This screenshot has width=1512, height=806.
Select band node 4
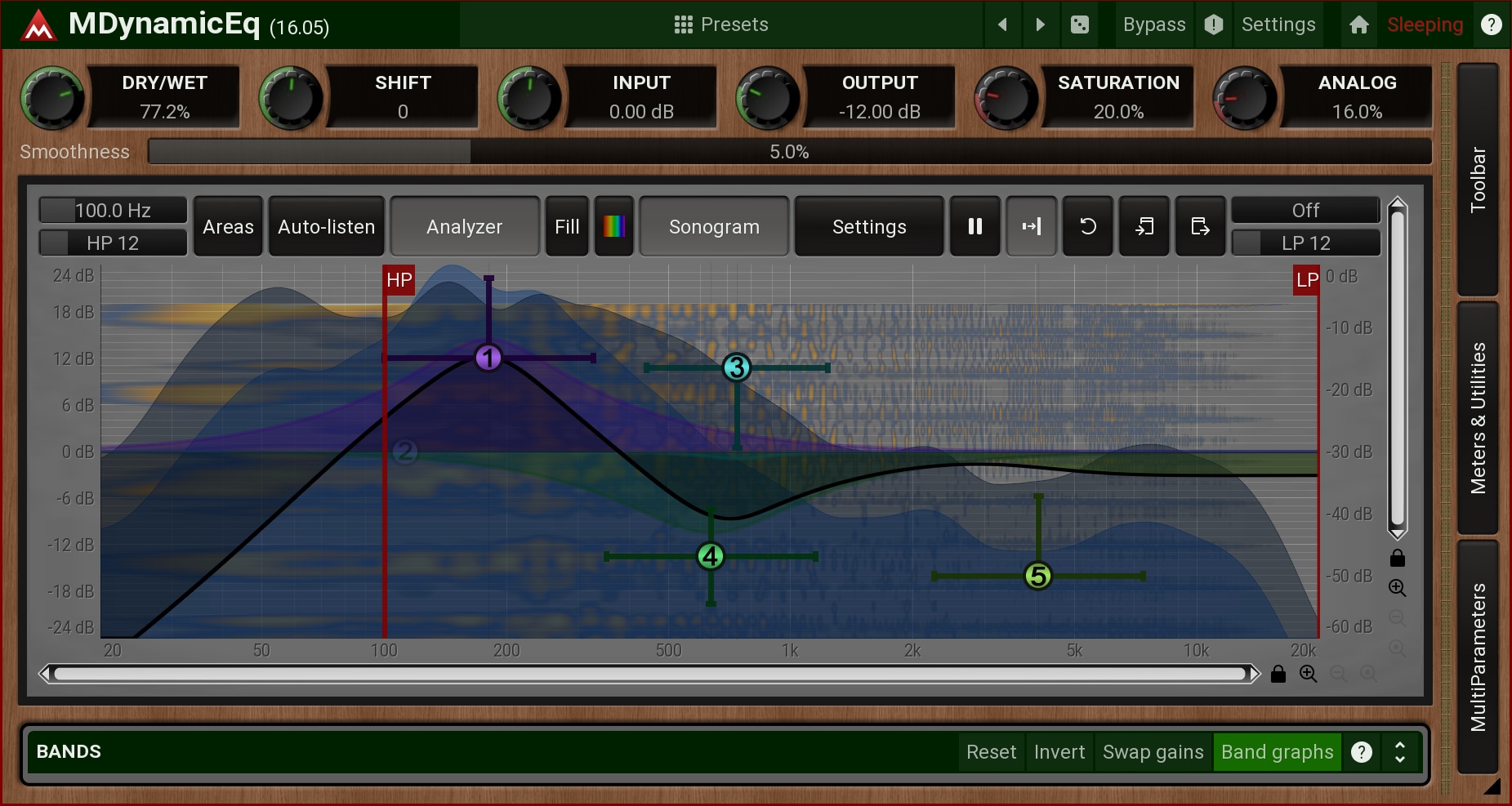pos(711,556)
